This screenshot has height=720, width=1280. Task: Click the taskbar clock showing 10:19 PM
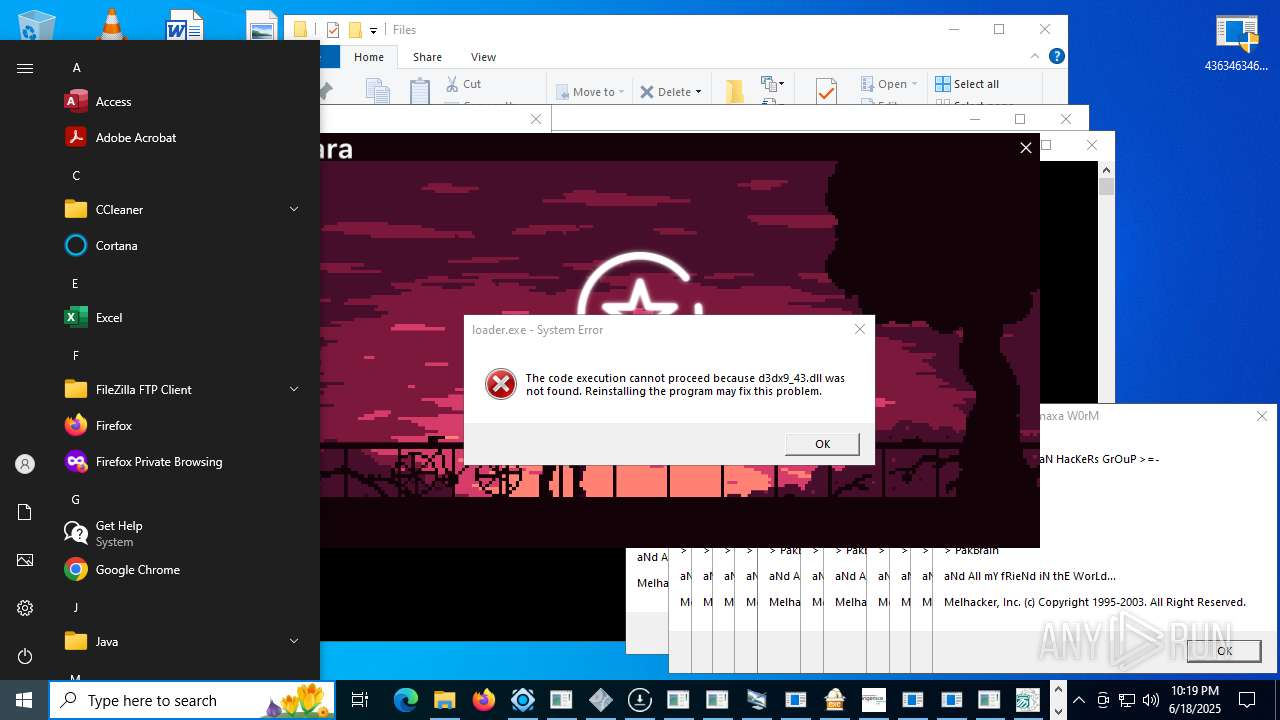[x=1195, y=699]
